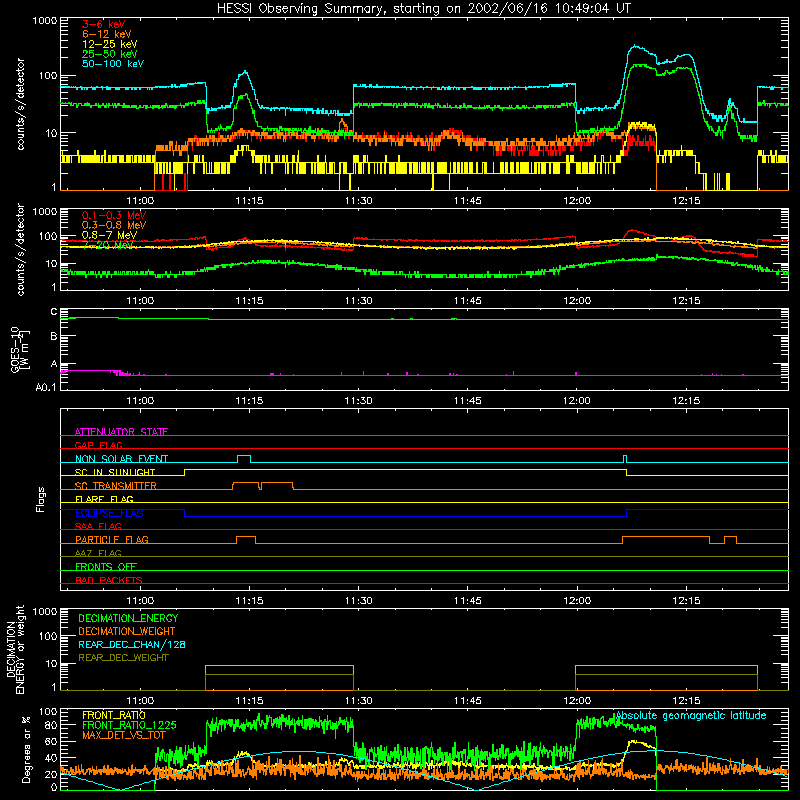Click the DECIMATION_ENERGY legend label
Image resolution: width=800 pixels, height=800 pixels.
[128, 618]
